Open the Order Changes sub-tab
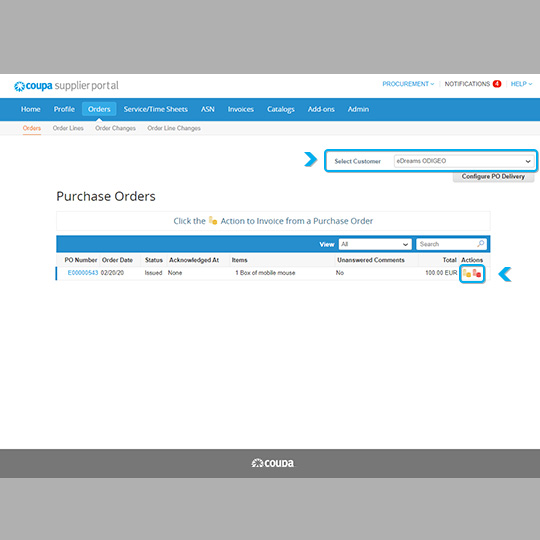 [115, 128]
